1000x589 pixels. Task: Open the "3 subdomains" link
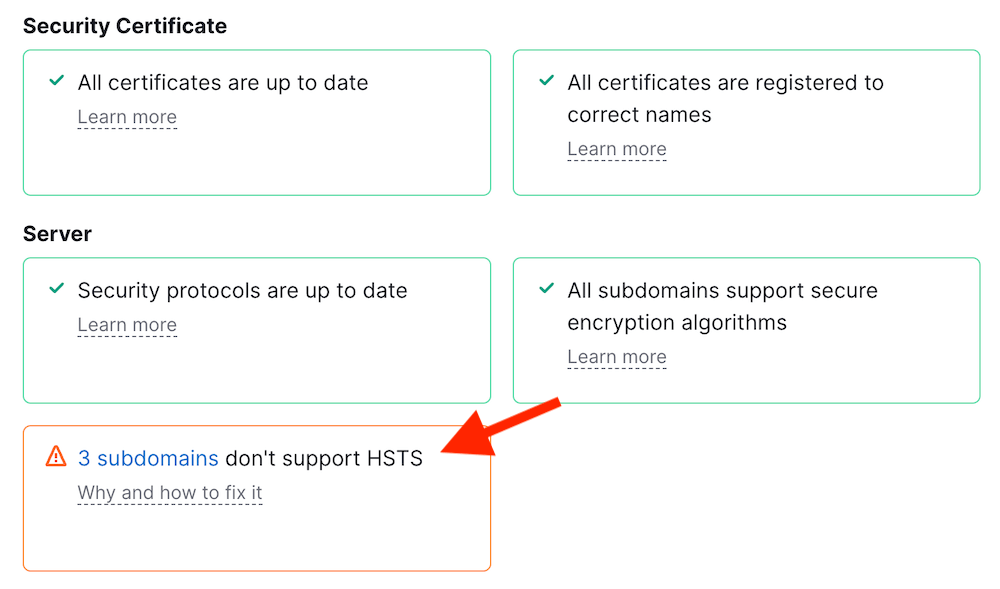(x=148, y=459)
